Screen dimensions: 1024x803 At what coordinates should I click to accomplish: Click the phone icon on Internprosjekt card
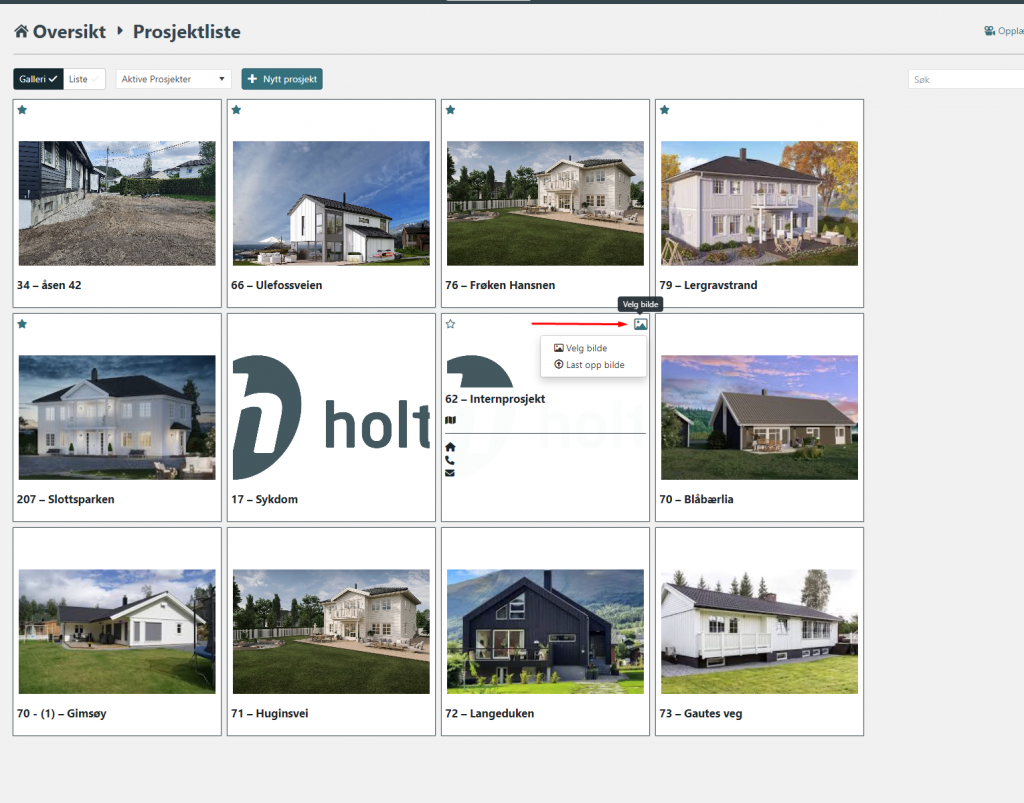(x=450, y=460)
